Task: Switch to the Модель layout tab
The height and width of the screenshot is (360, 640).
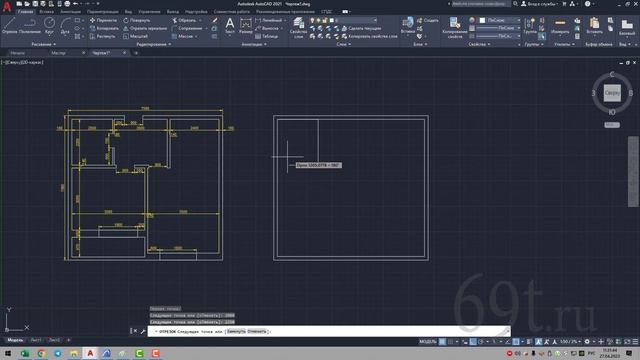Action: coord(15,340)
